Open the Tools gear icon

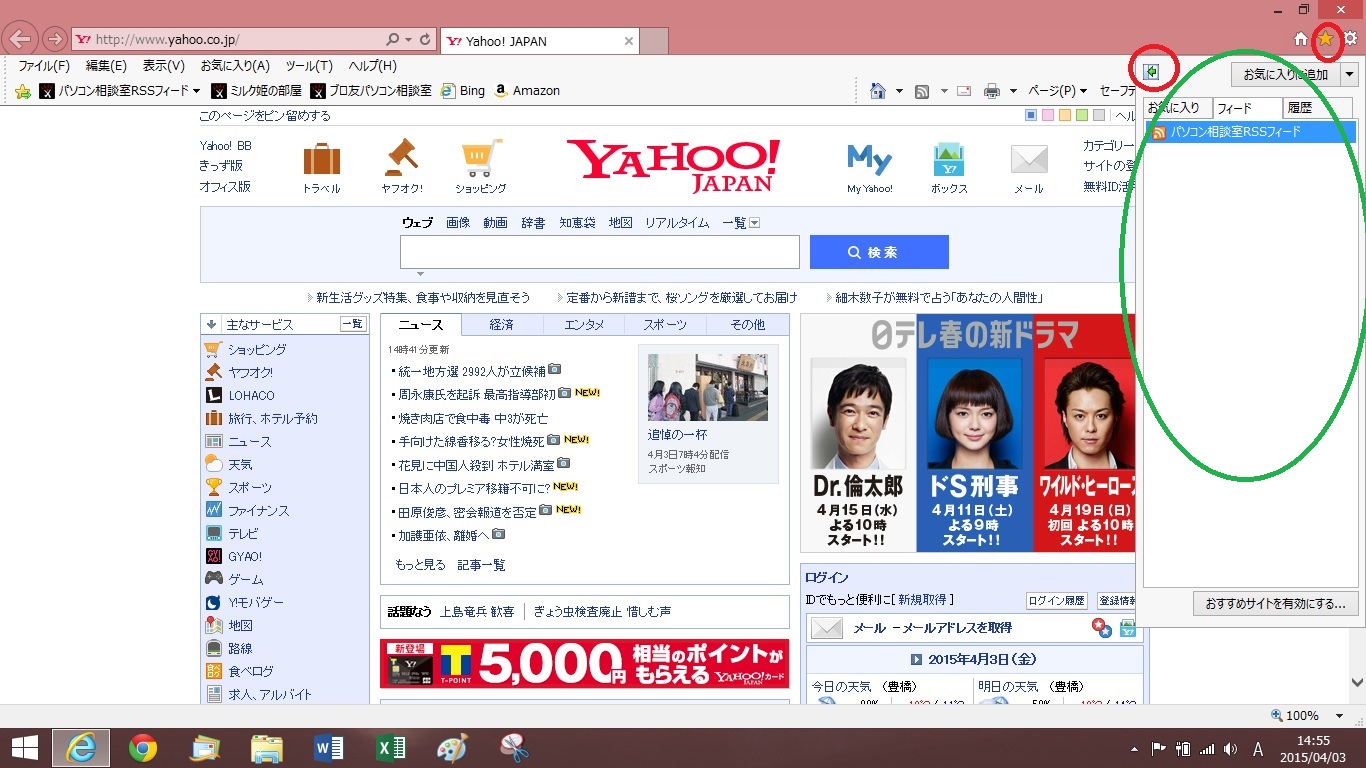click(1350, 39)
